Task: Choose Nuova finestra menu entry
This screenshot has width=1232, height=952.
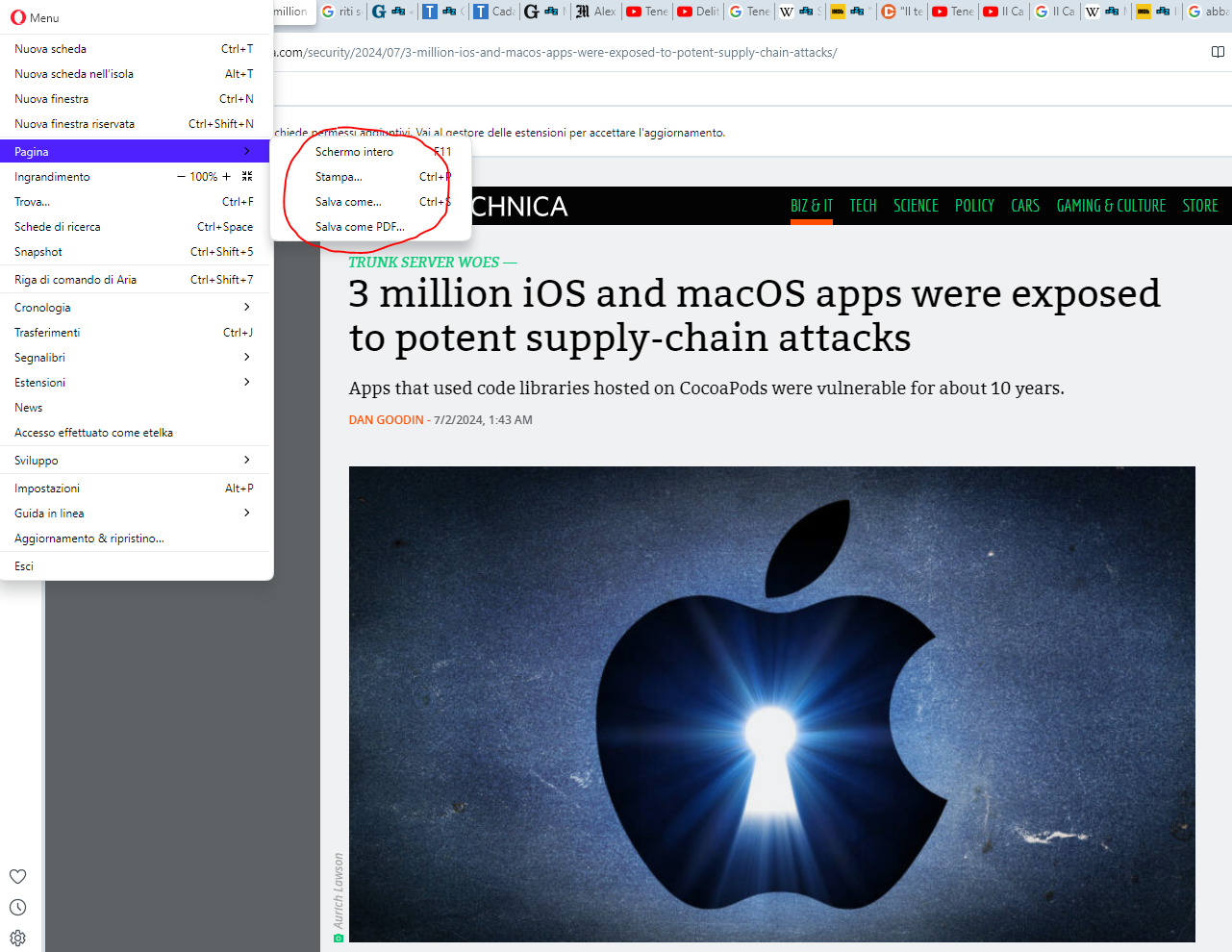Action: (135, 99)
